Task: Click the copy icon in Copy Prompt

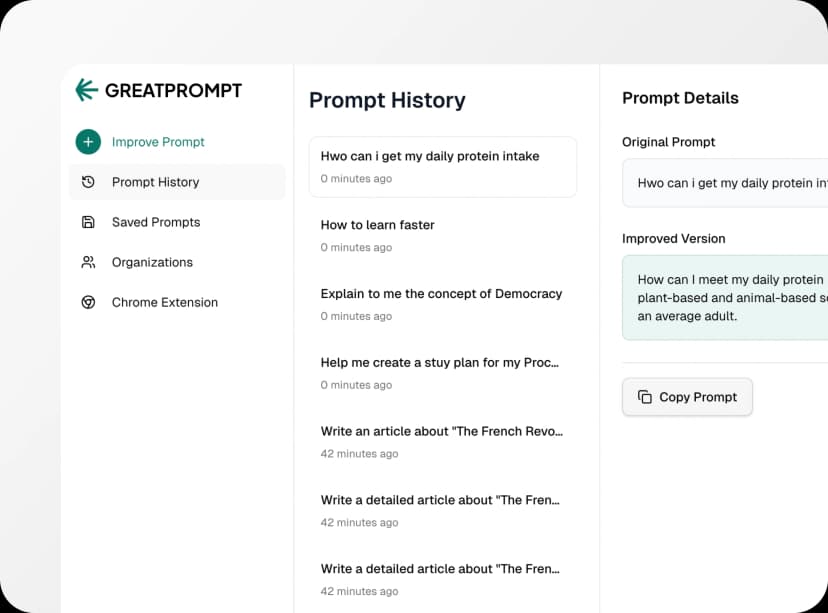Action: (645, 397)
